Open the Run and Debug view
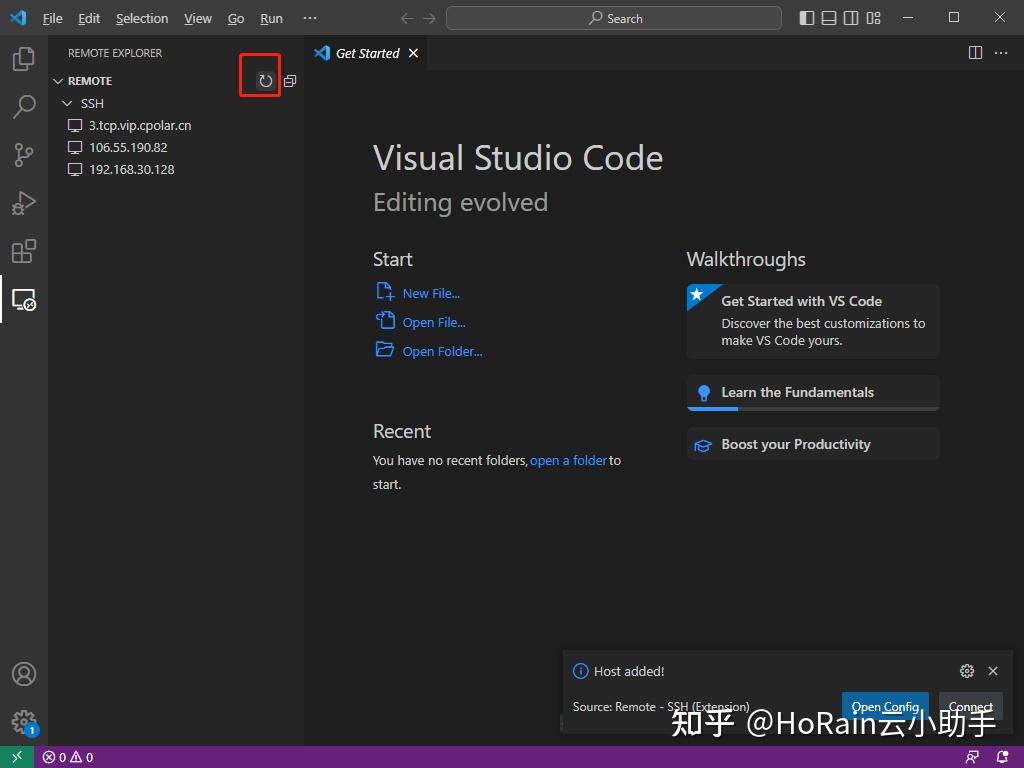This screenshot has width=1024, height=768. coord(23,203)
